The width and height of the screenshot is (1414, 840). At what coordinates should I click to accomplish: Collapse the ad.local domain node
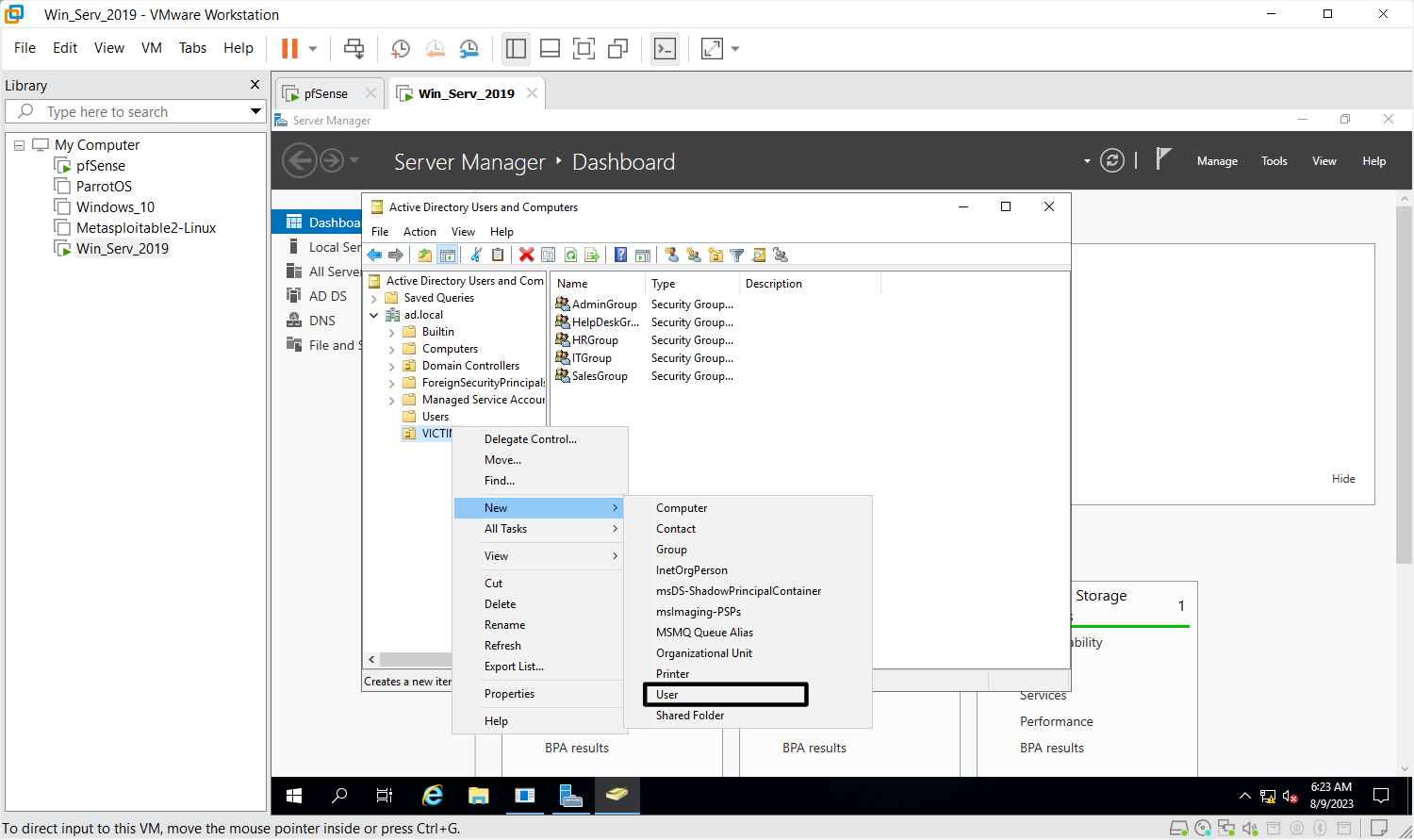[x=374, y=315]
